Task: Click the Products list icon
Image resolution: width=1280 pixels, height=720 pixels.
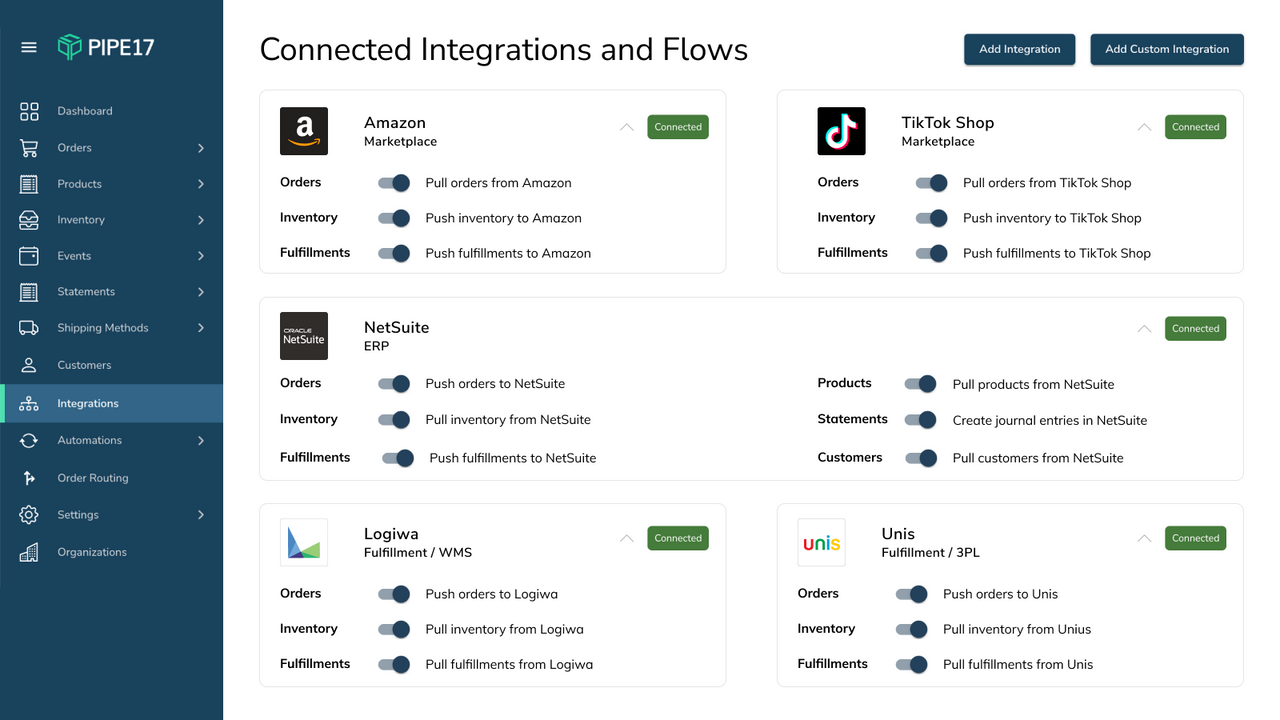Action: tap(29, 184)
